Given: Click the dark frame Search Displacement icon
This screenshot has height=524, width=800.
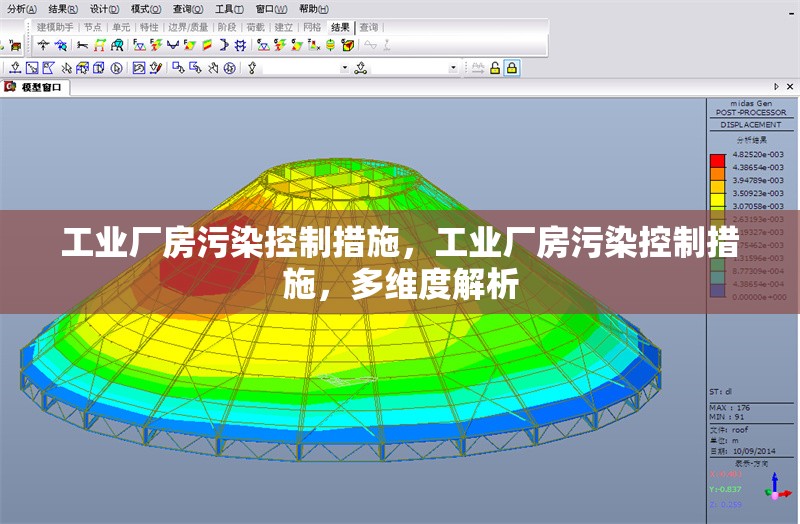Looking at the screenshot, I should pyautogui.click(x=117, y=45).
